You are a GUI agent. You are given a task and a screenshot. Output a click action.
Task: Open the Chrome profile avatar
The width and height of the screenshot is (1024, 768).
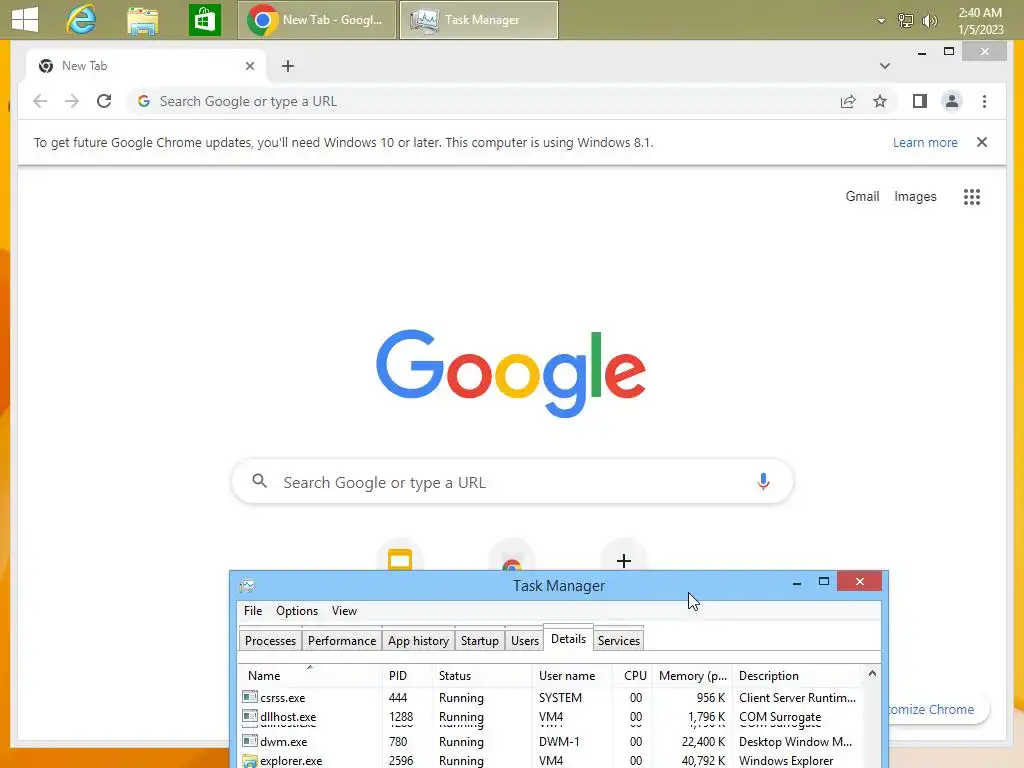tap(952, 101)
